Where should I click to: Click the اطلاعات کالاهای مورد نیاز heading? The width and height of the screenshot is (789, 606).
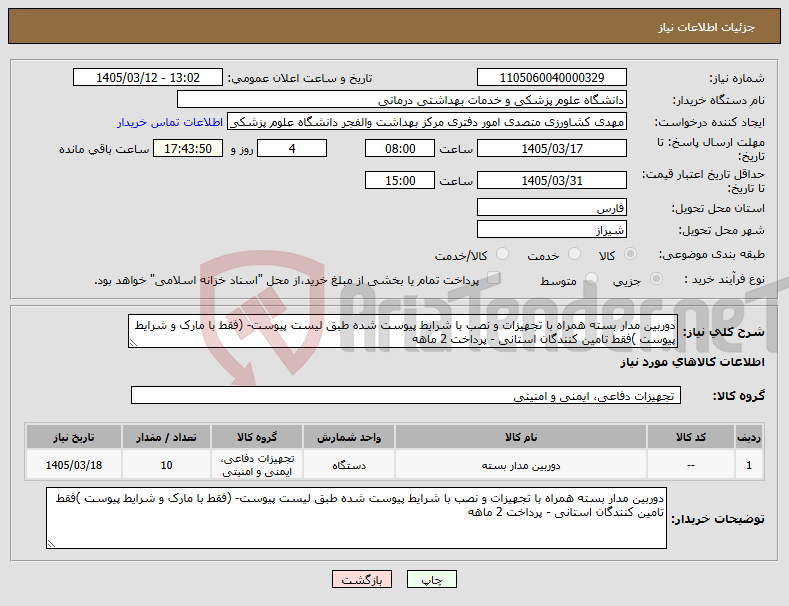click(x=692, y=362)
